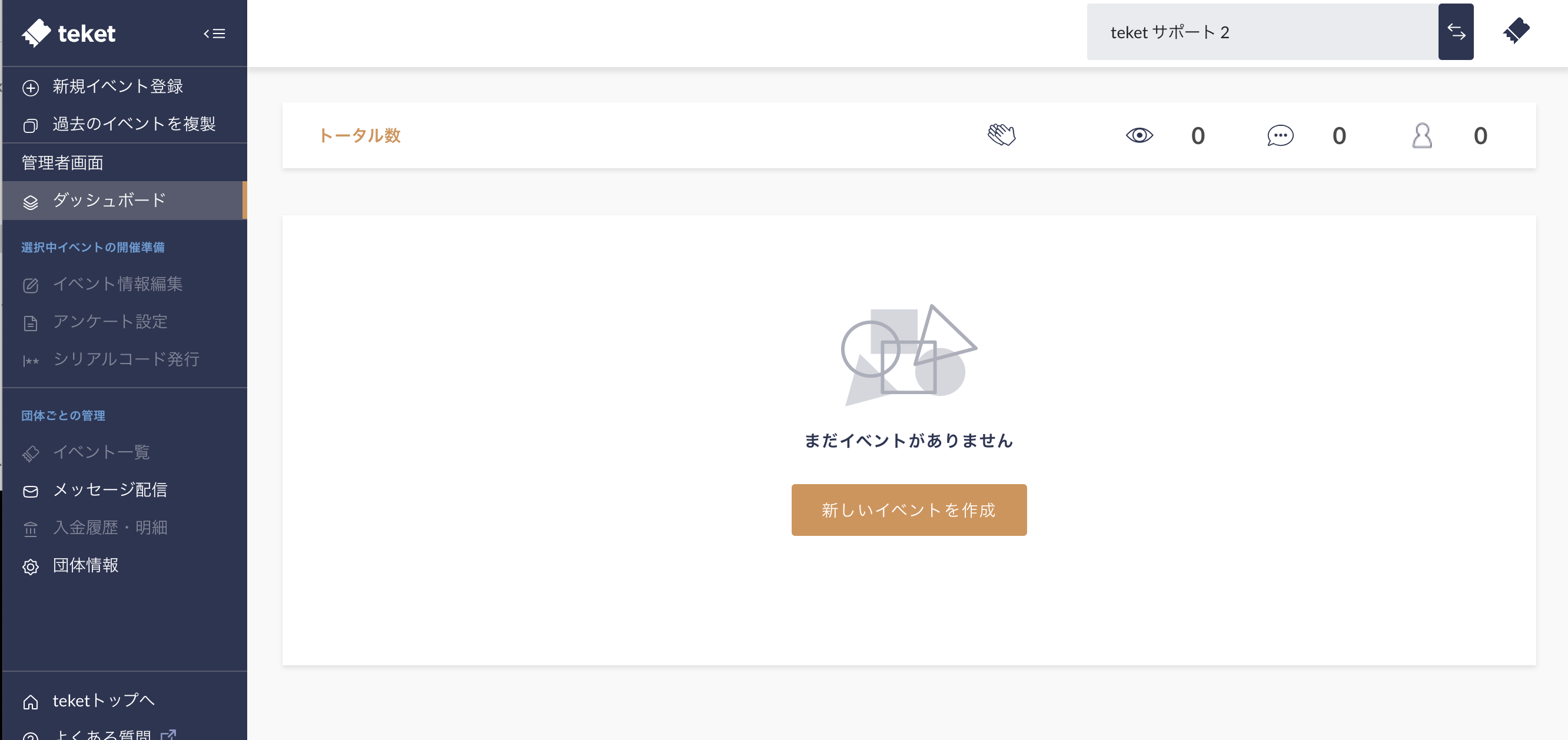Click the イベント情報編集 pencil icon

tap(30, 285)
